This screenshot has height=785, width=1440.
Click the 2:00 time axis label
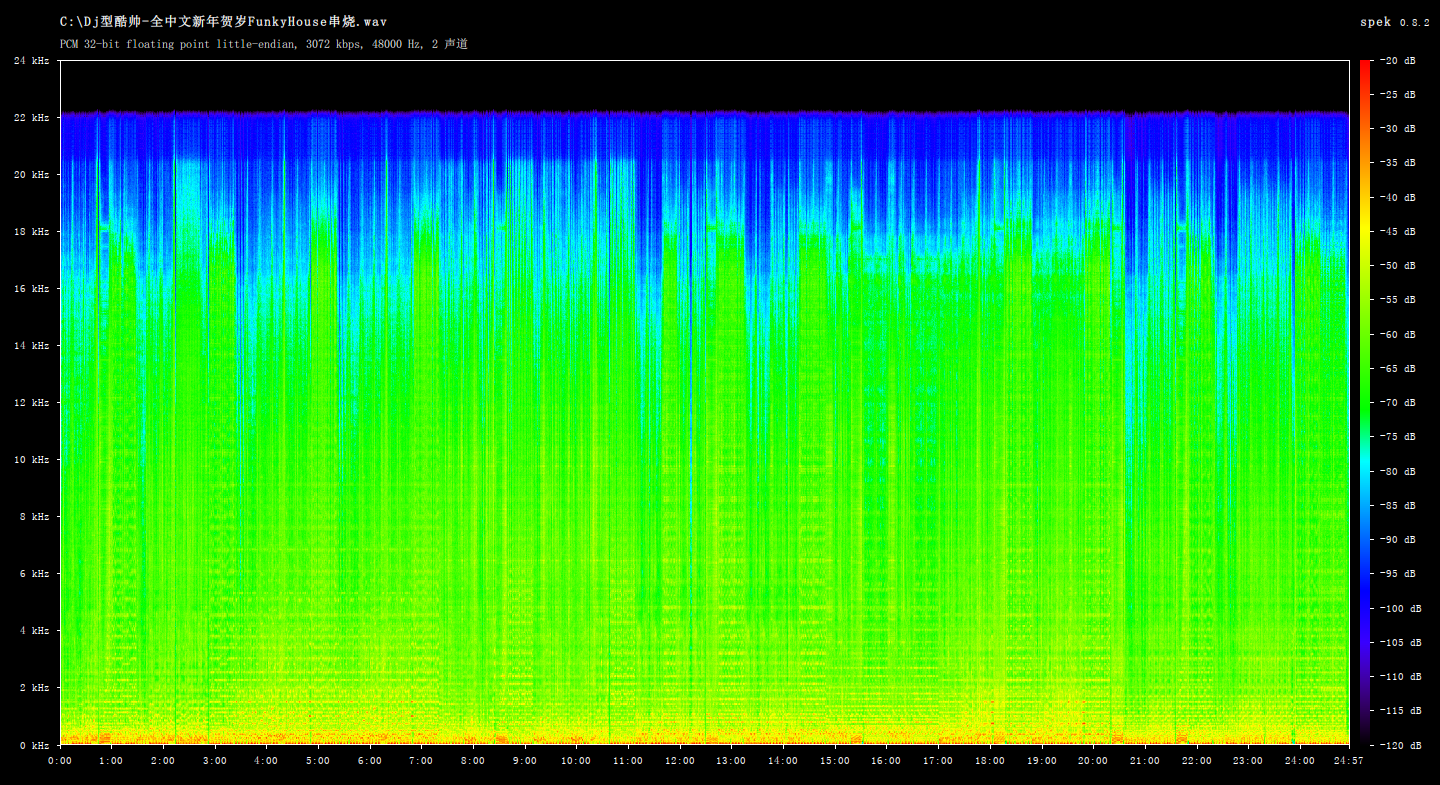pyautogui.click(x=163, y=761)
